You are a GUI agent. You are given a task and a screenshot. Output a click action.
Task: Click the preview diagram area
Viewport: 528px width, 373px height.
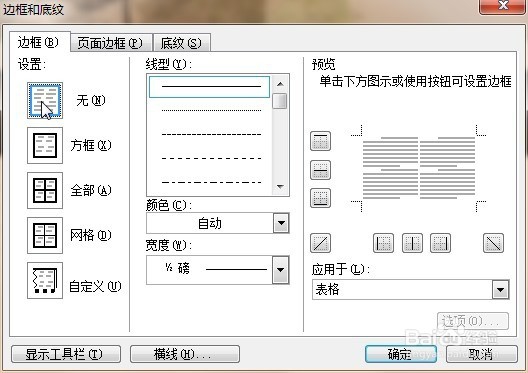pos(419,168)
